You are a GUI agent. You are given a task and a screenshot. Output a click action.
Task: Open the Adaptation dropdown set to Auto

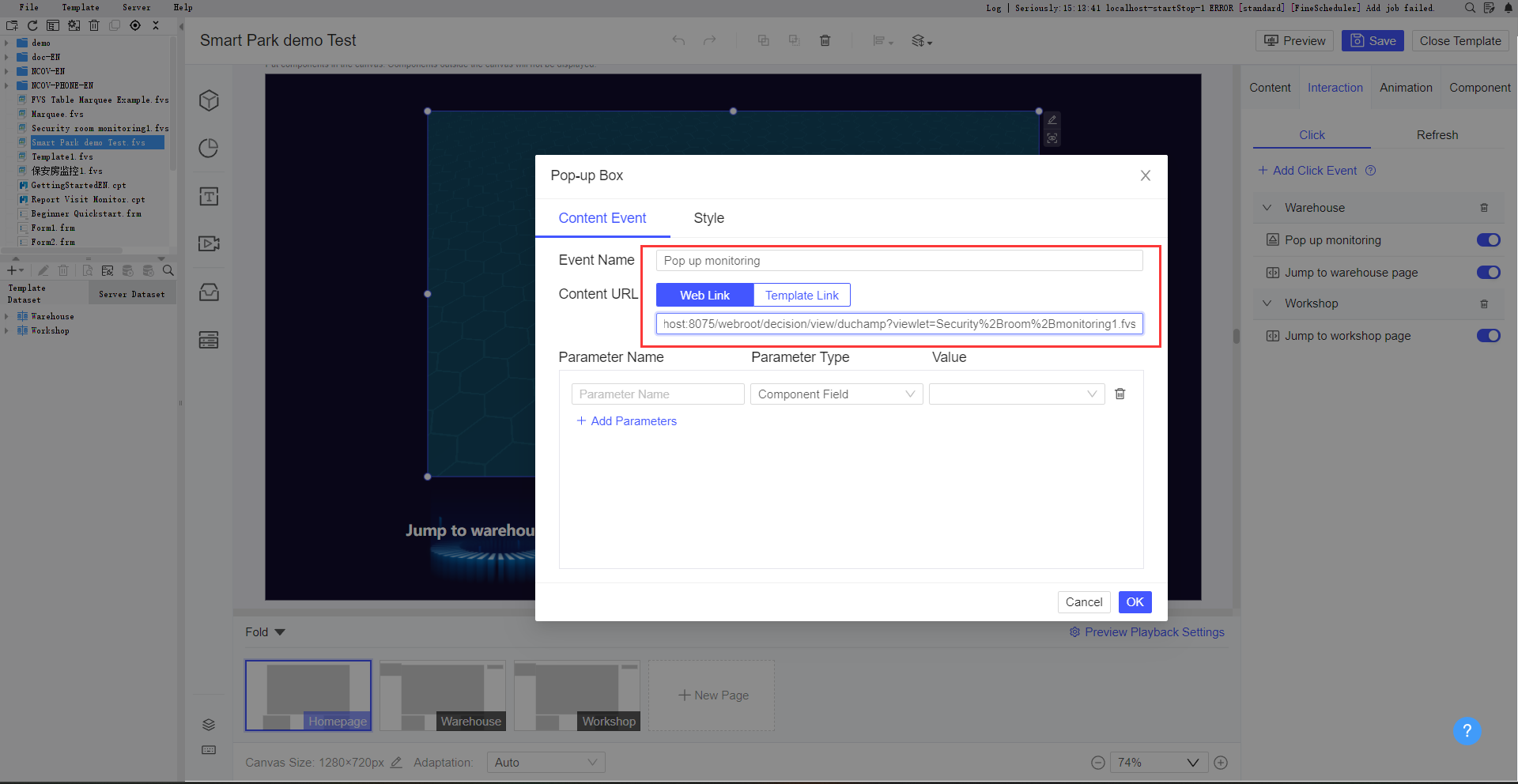[x=546, y=762]
